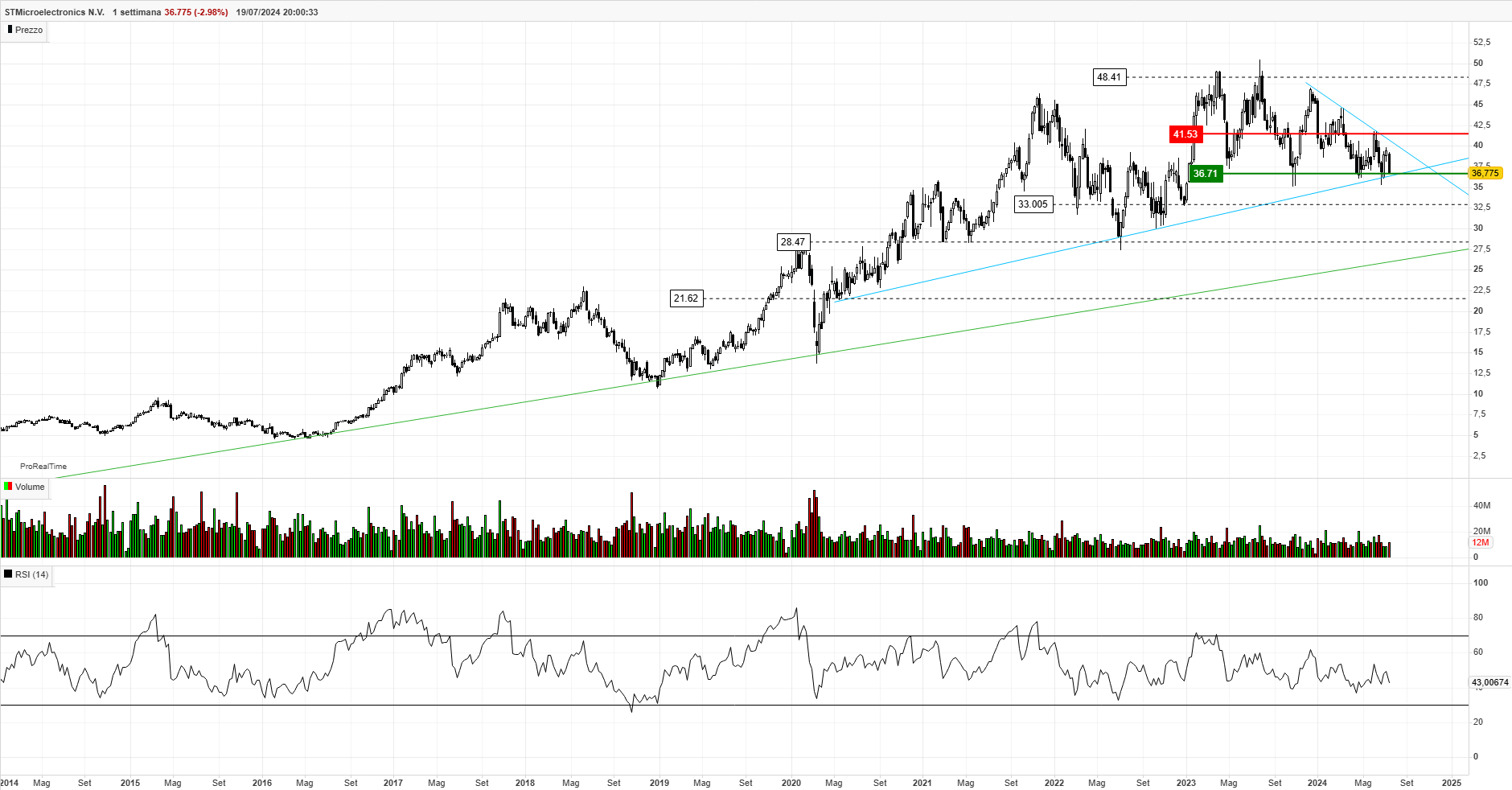Click the RSI value tag 43,00674
1512x790 pixels.
[x=1490, y=682]
